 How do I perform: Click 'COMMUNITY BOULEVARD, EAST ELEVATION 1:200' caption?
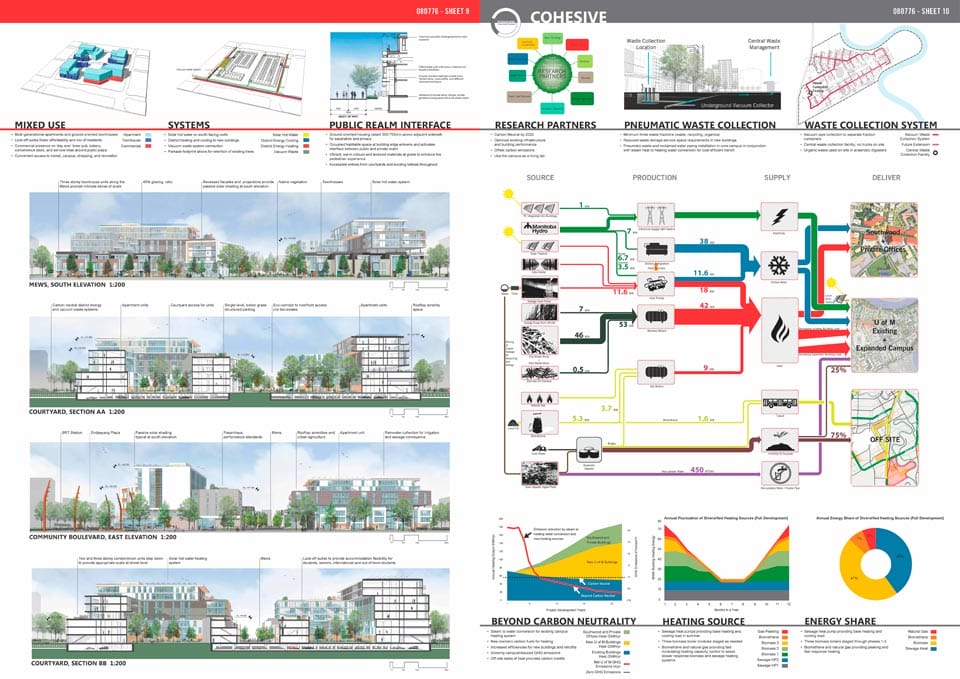pyautogui.click(x=102, y=537)
